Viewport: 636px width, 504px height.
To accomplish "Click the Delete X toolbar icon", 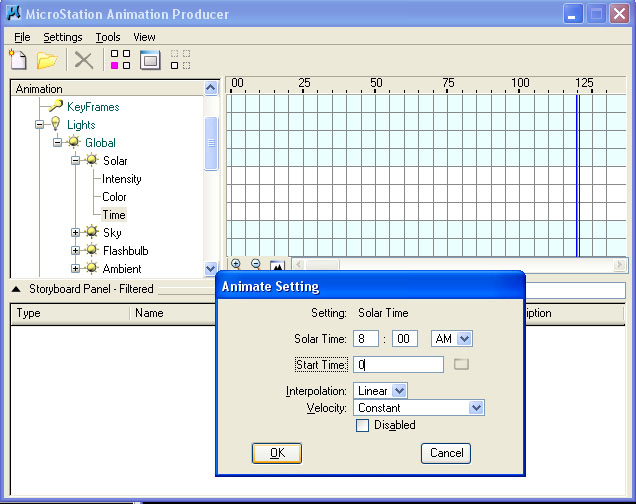I will [84, 60].
